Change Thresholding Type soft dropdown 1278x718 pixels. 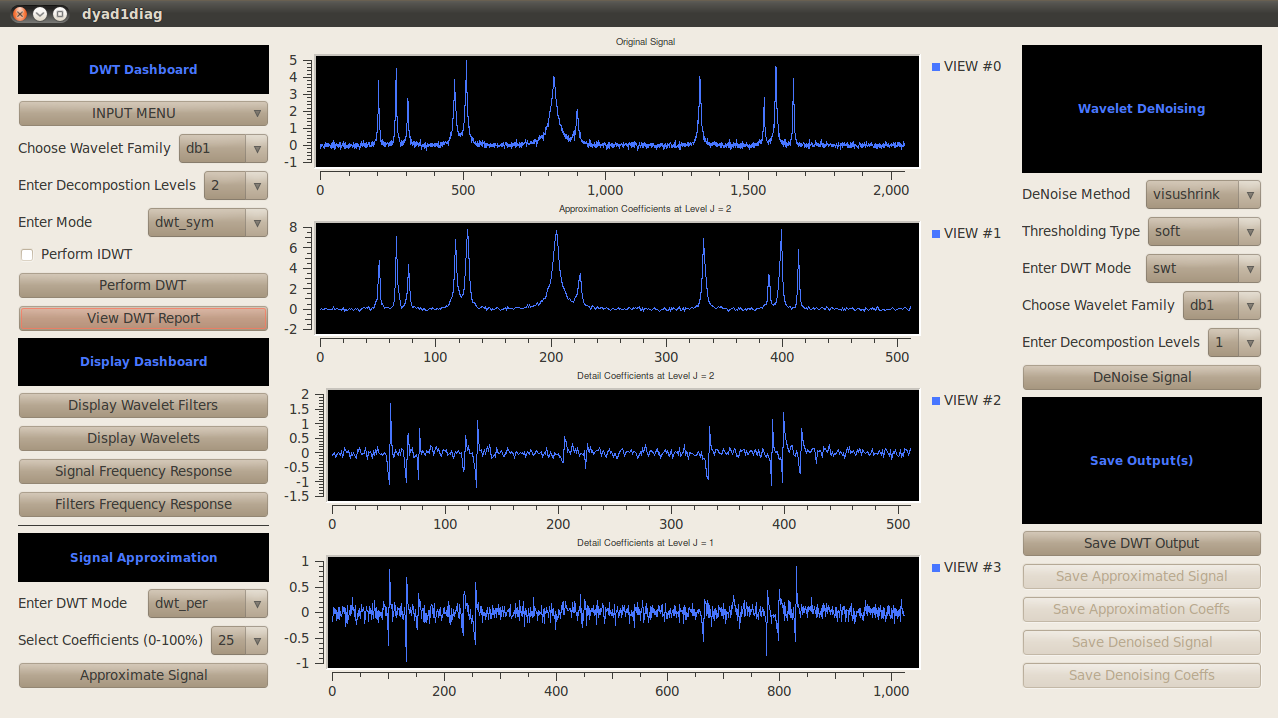coord(1204,232)
